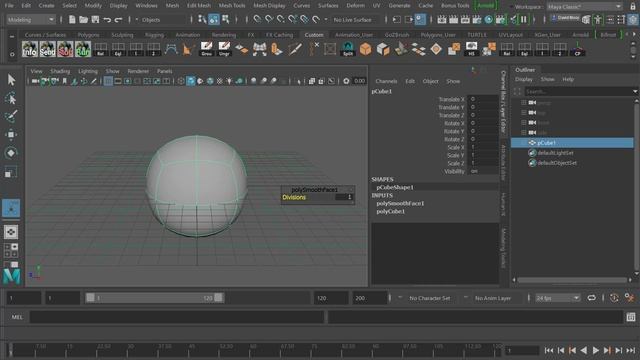Click the Ungr shelf icon
The image size is (640, 360).
coord(224,49)
